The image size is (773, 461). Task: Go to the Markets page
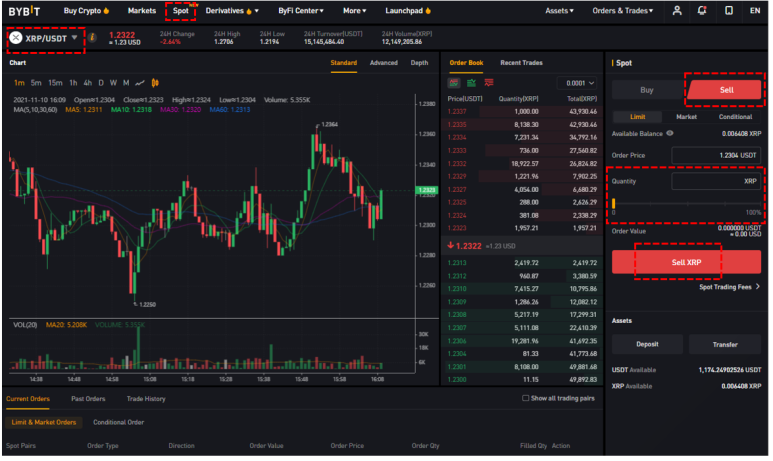(x=142, y=11)
